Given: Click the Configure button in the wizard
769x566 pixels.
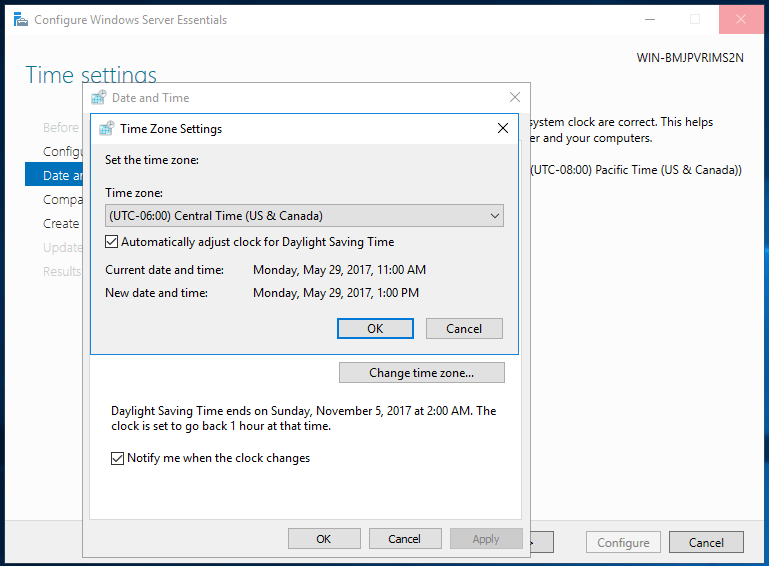Looking at the screenshot, I should pos(623,542).
